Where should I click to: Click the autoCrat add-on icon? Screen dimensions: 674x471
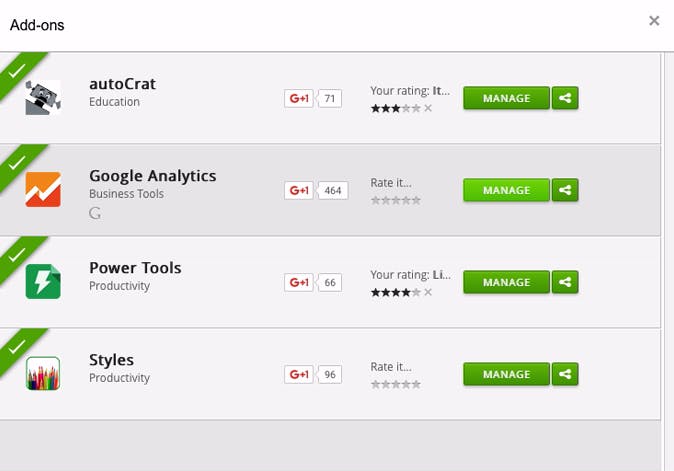point(43,97)
